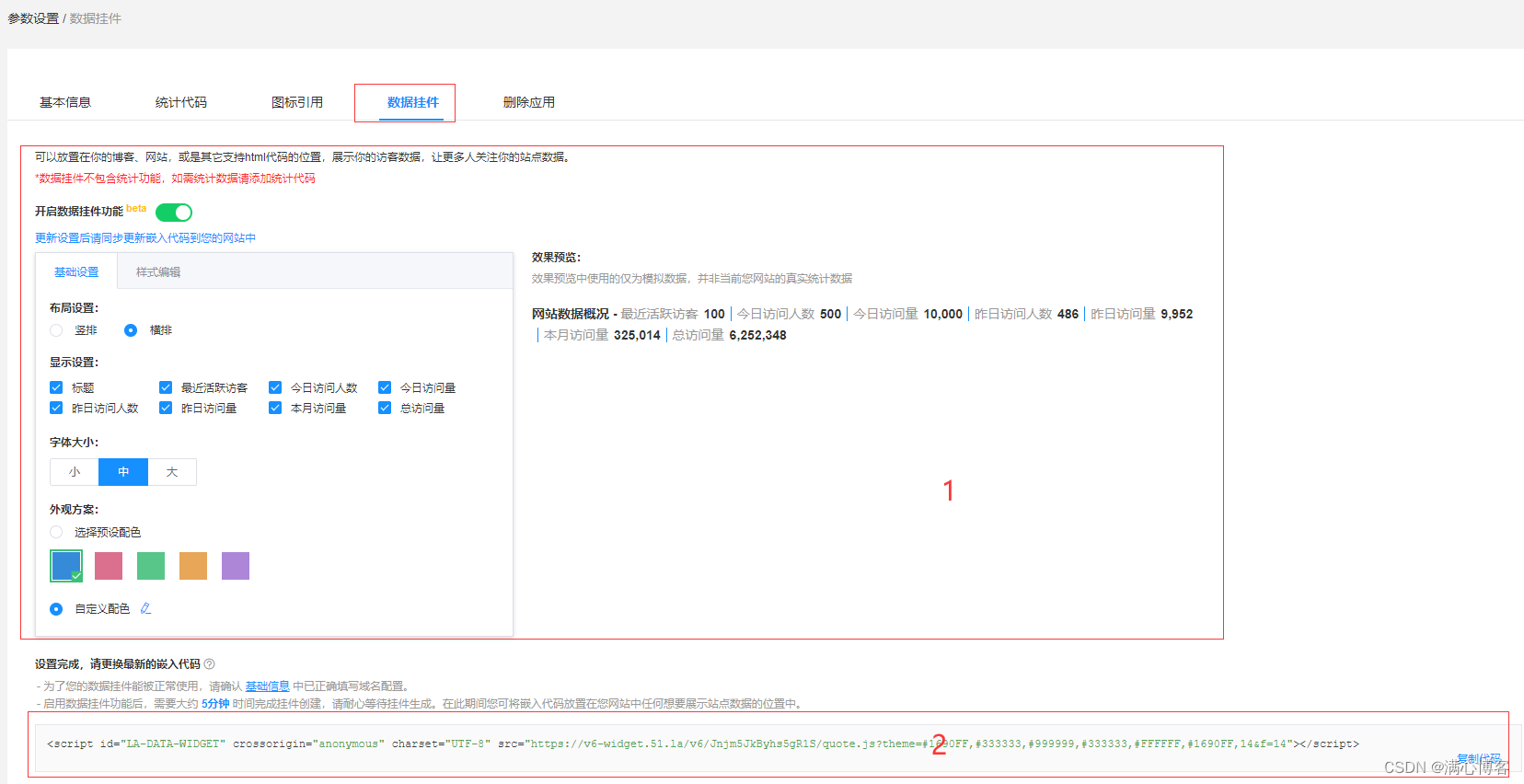Viewport: 1524px width, 784px height.
Task: Click the 本月访问量 325,014 preview value
Action: click(602, 335)
